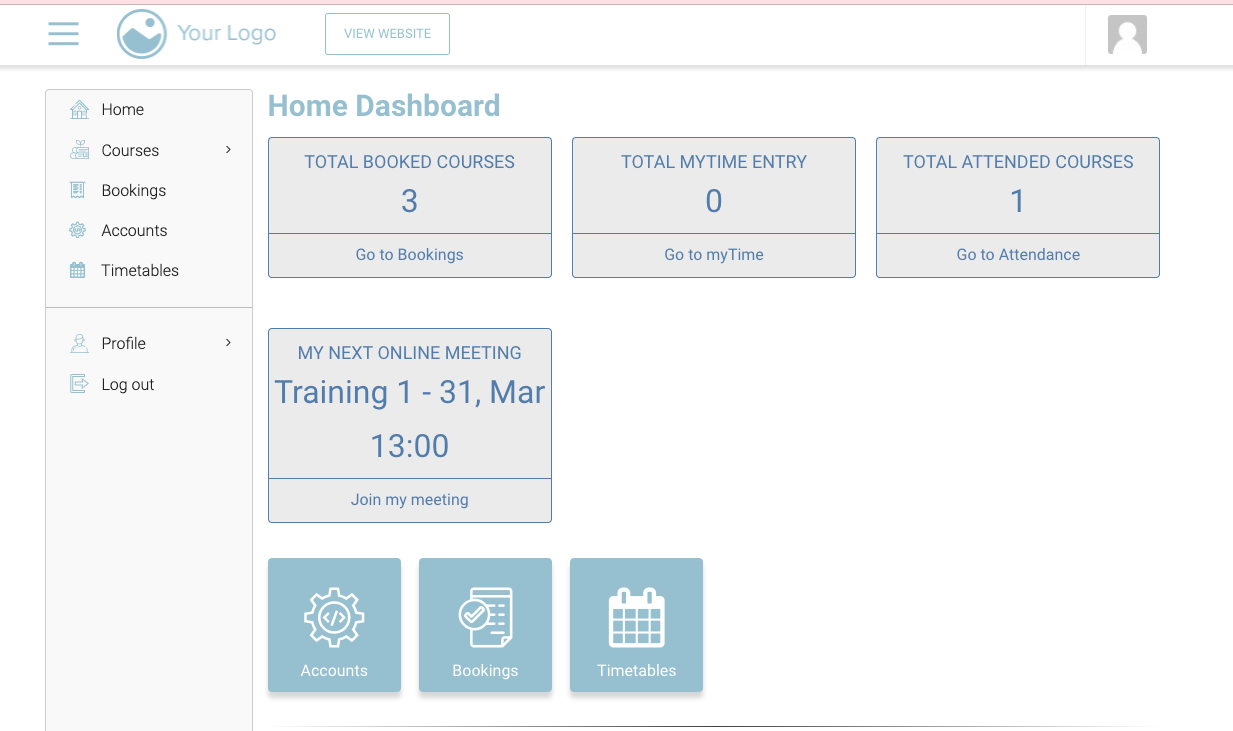This screenshot has height=731, width=1233.
Task: Click the Timetables calendar icon in sidebar
Action: coord(78,270)
